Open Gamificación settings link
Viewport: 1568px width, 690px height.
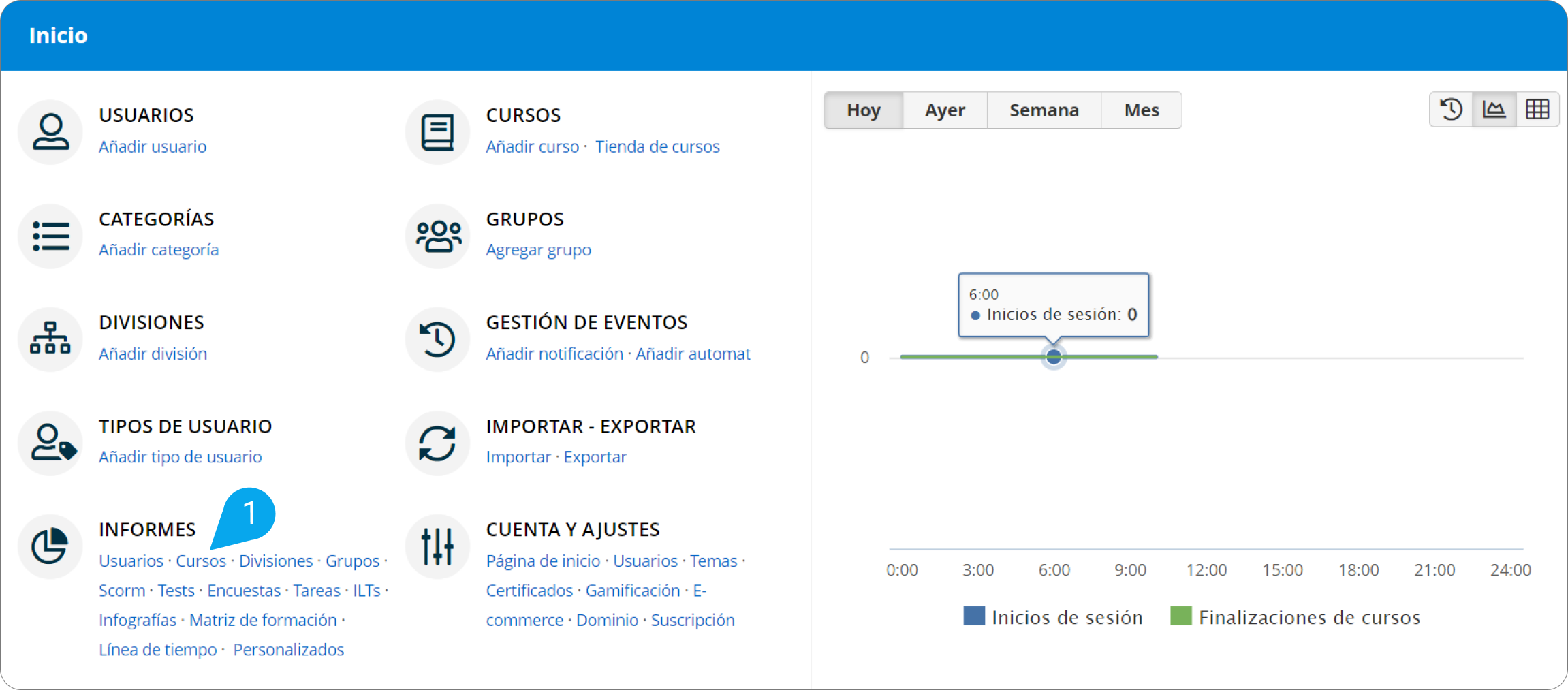point(633,591)
